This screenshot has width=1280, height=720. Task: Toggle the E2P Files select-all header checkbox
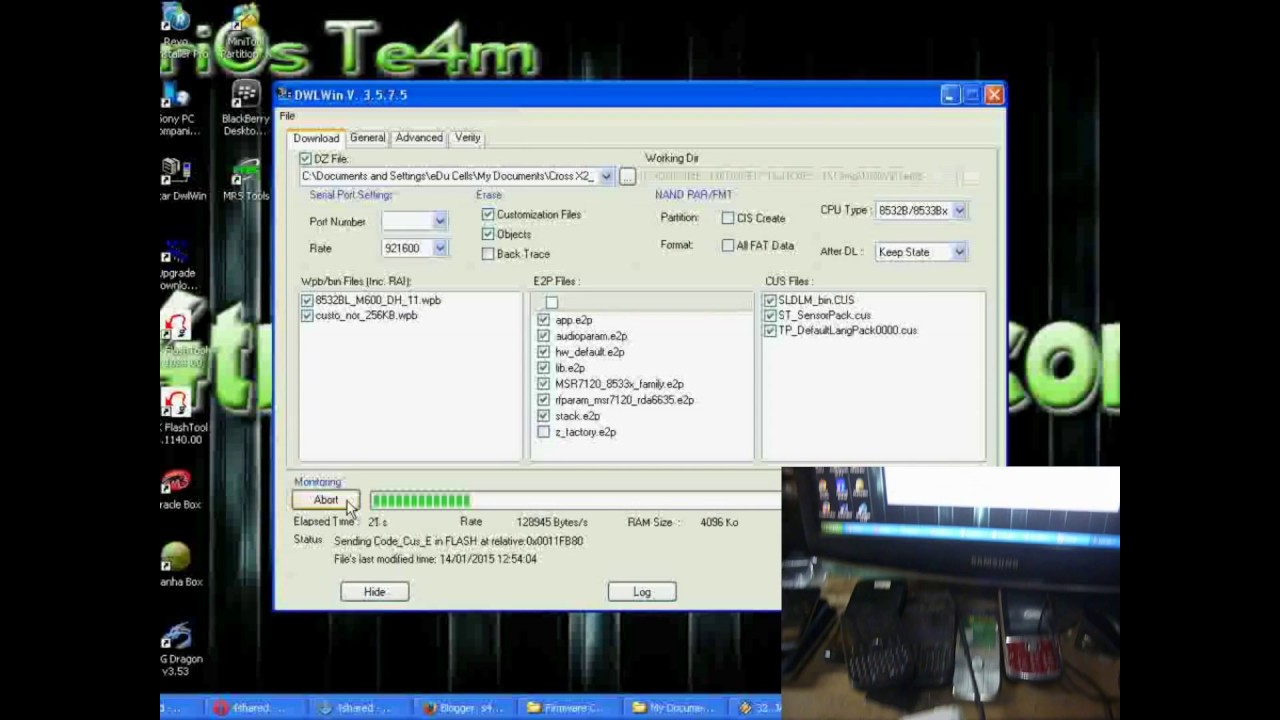click(551, 302)
